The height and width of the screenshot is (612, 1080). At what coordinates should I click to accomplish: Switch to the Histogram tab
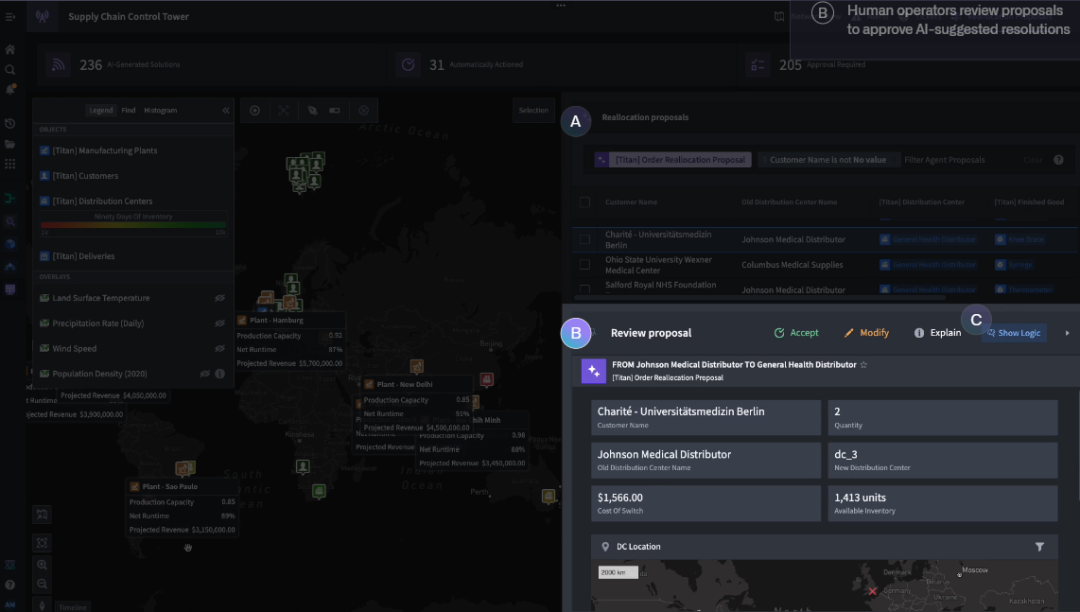(160, 110)
